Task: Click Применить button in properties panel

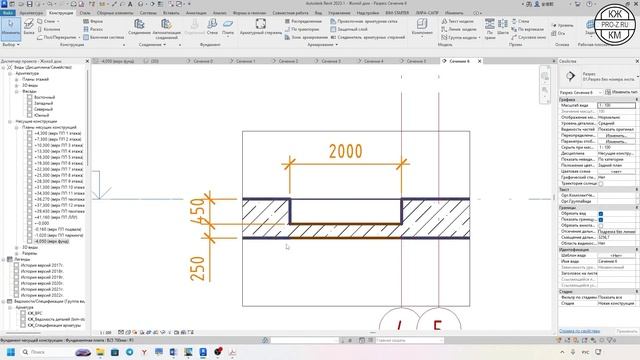Action: pos(627,331)
